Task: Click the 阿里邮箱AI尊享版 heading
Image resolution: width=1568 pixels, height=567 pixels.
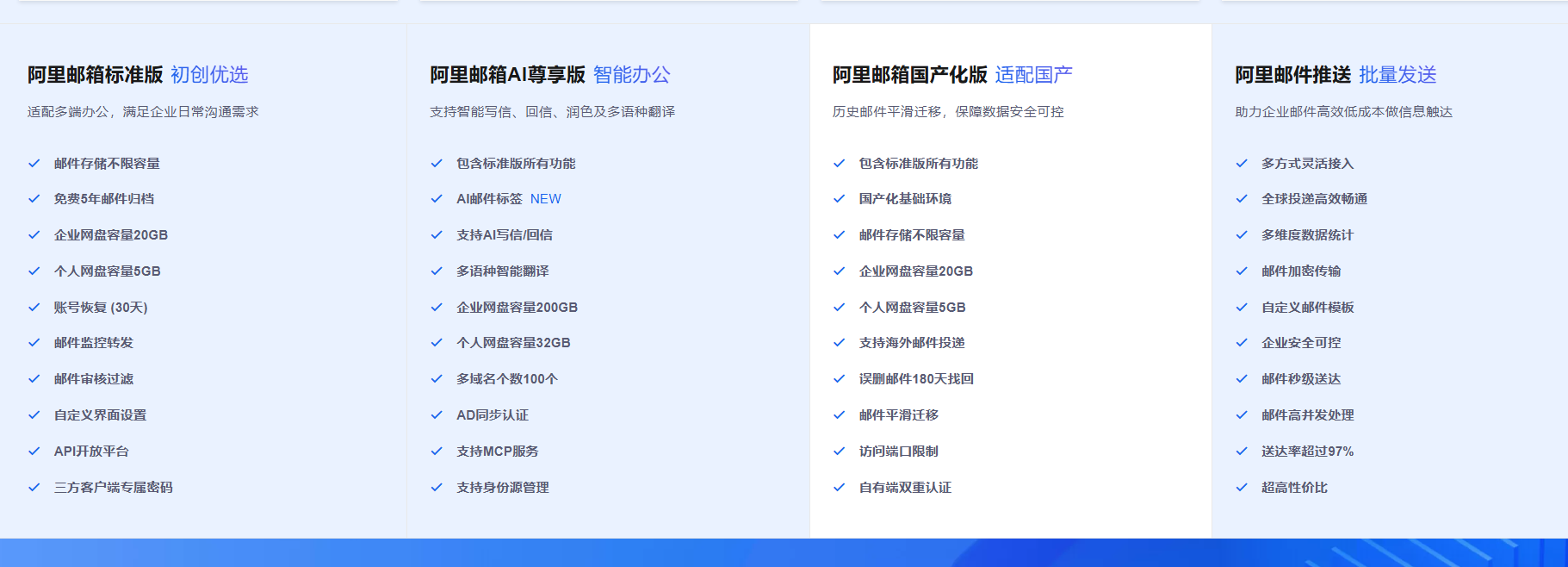Action: coord(508,75)
